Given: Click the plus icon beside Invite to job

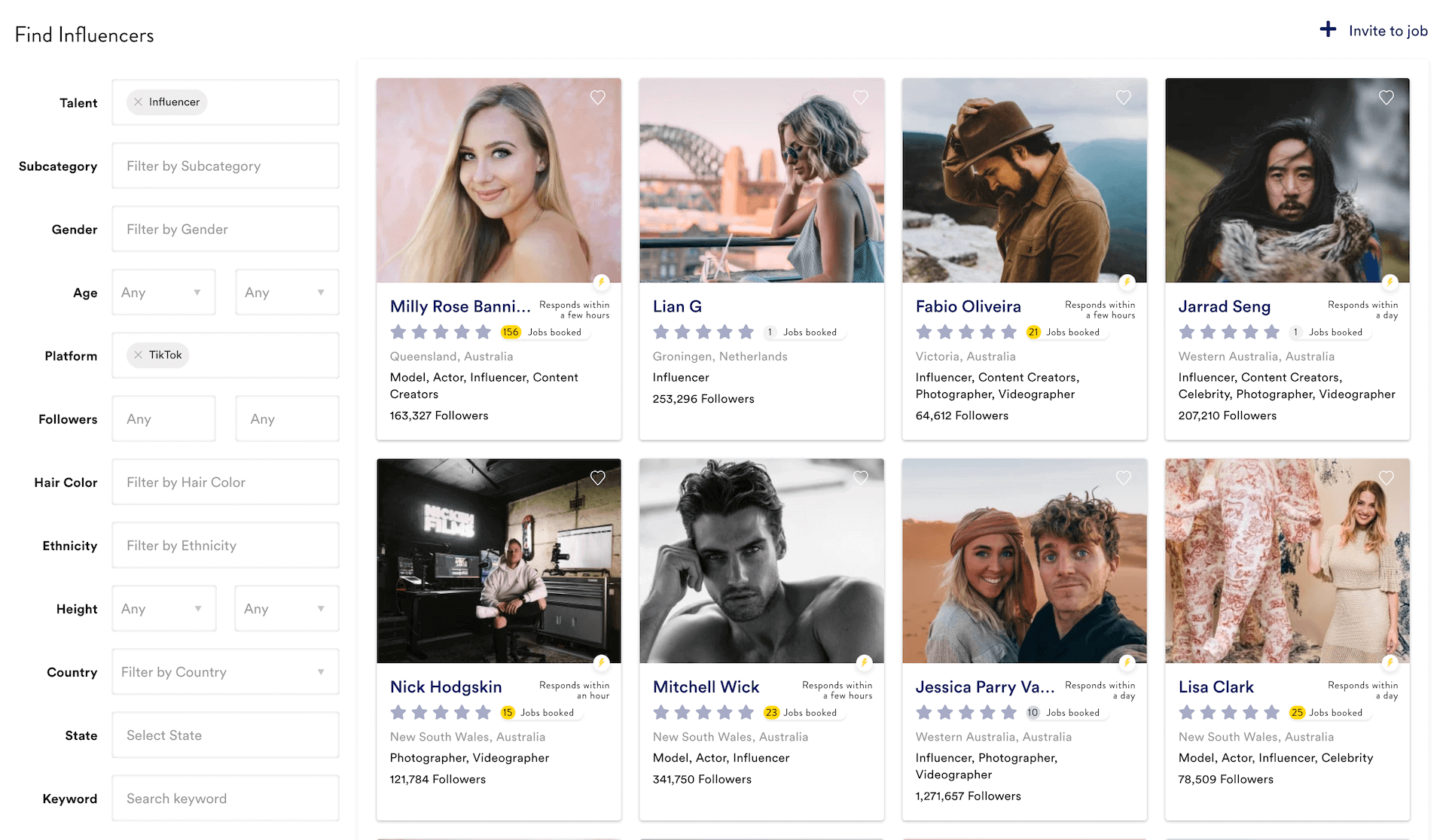Looking at the screenshot, I should 1328,30.
